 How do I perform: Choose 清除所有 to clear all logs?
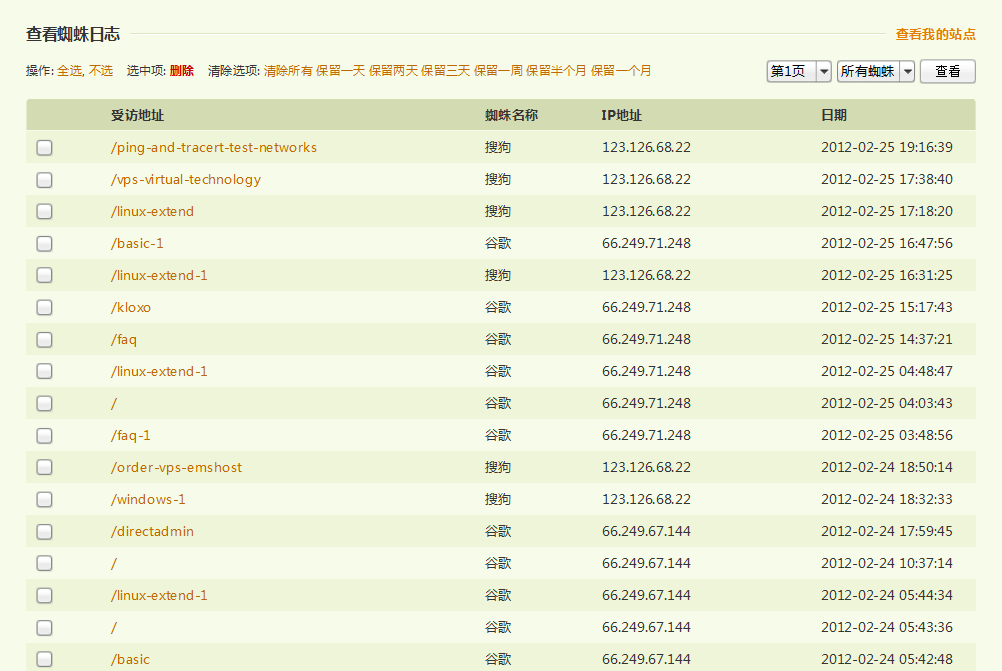288,71
